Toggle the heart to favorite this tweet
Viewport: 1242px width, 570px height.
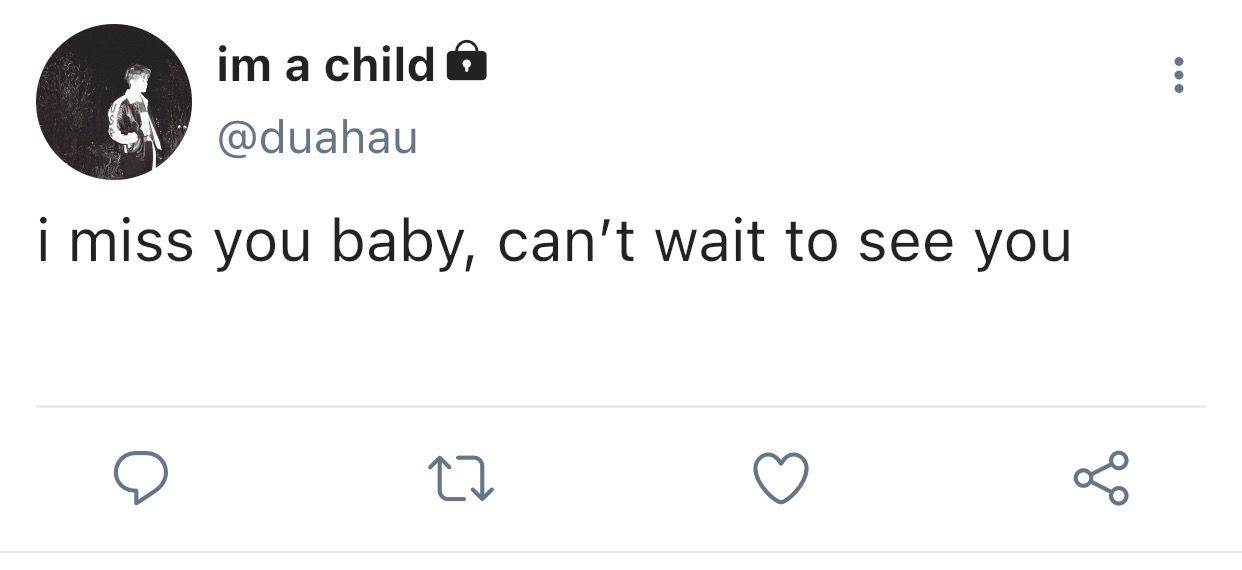pos(780,477)
